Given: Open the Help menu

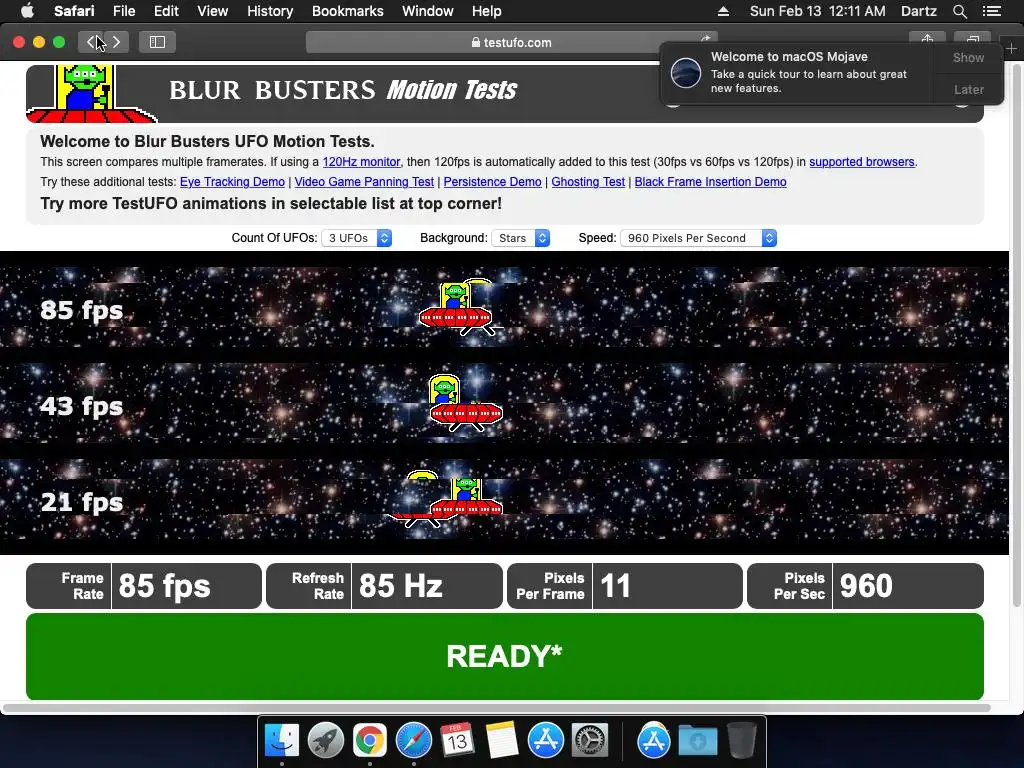Looking at the screenshot, I should [487, 11].
